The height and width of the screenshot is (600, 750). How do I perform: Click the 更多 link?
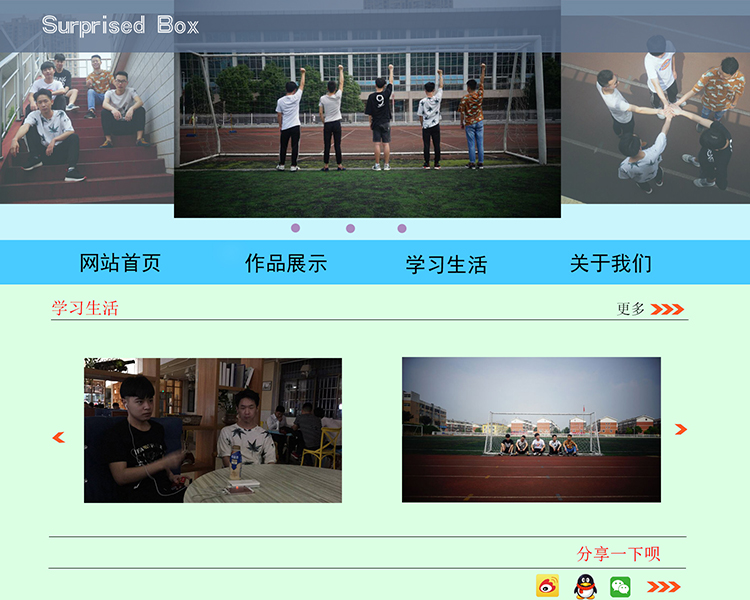pyautogui.click(x=630, y=309)
